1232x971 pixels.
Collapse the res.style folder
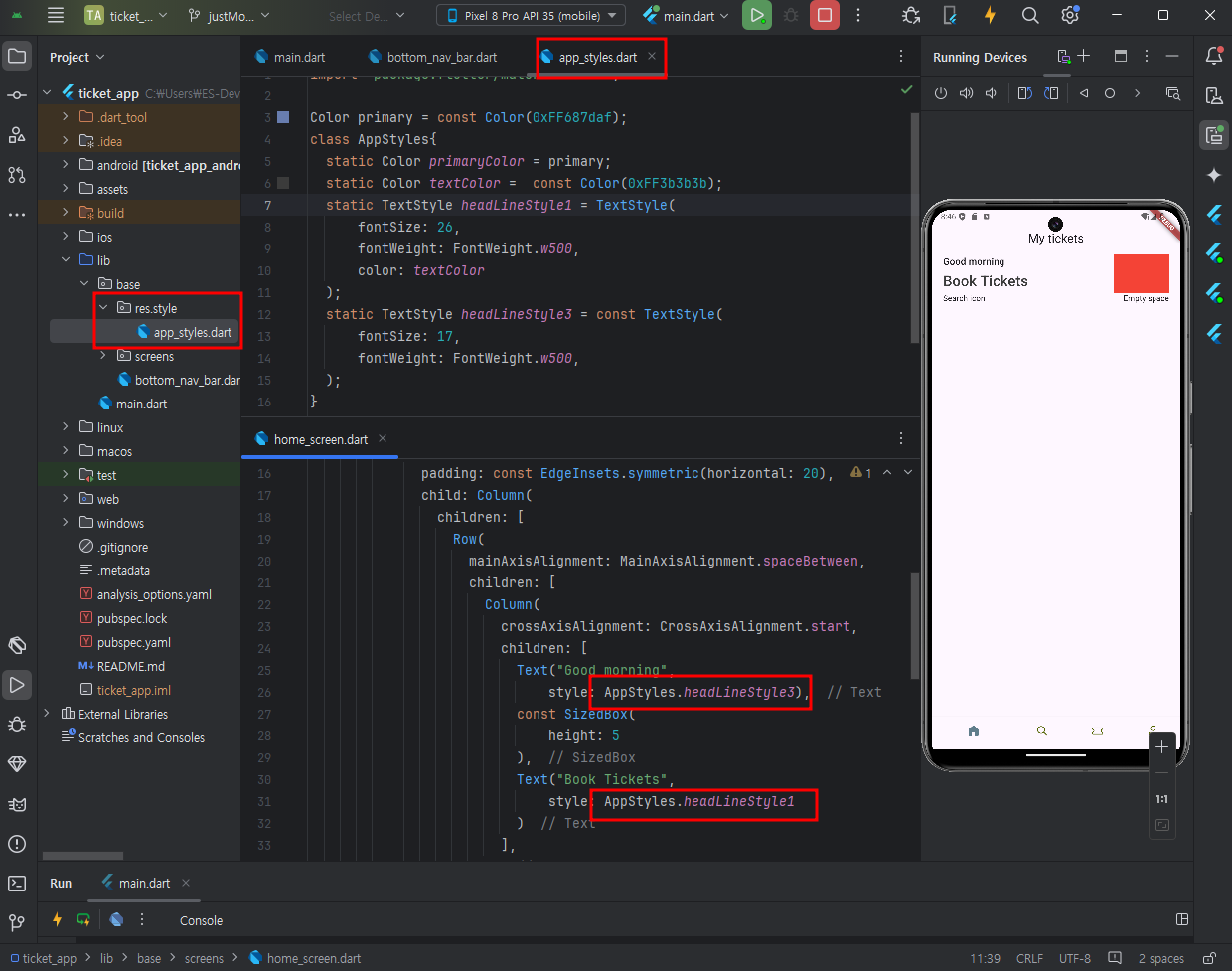click(x=102, y=308)
